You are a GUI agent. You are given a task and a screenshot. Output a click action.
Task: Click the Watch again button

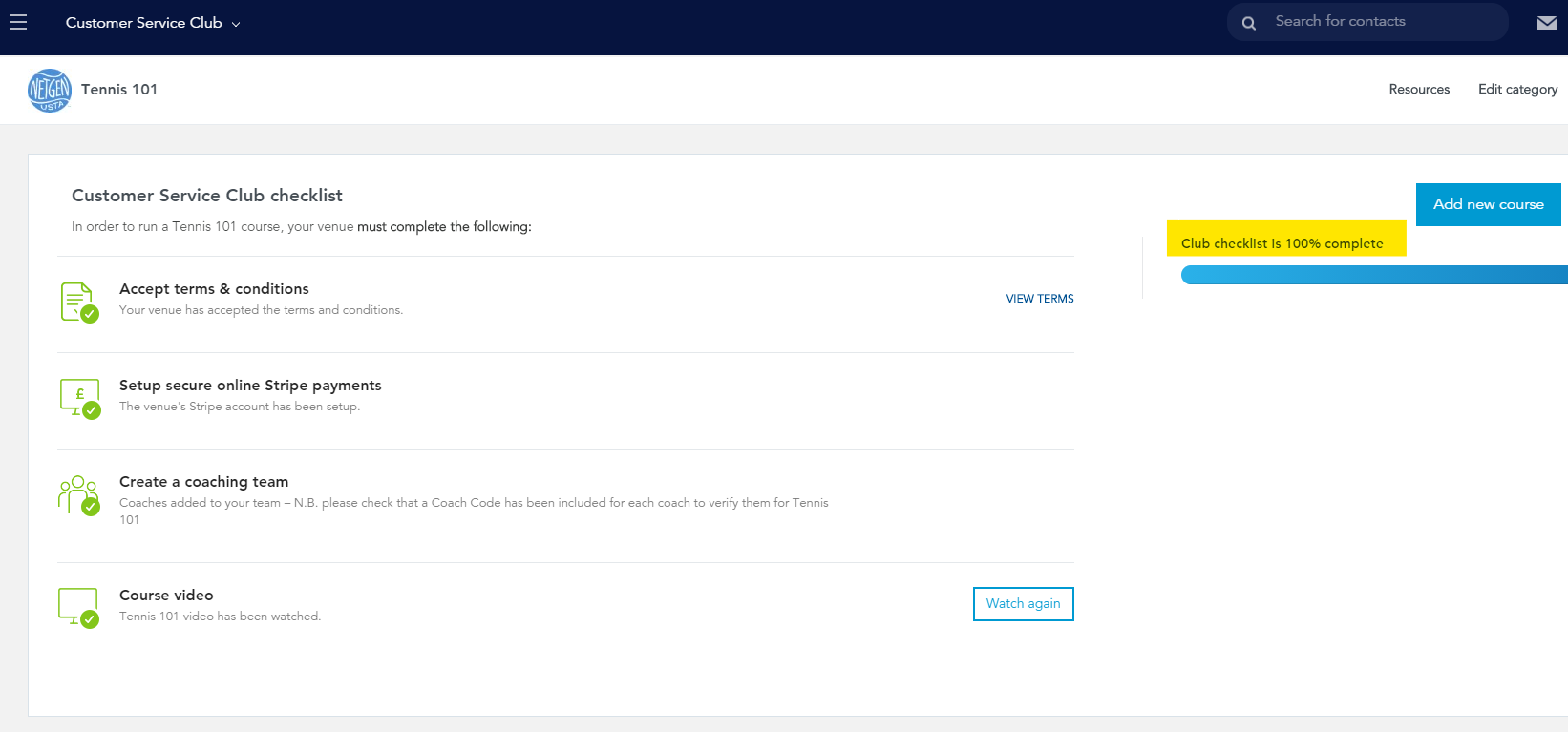coord(1023,604)
